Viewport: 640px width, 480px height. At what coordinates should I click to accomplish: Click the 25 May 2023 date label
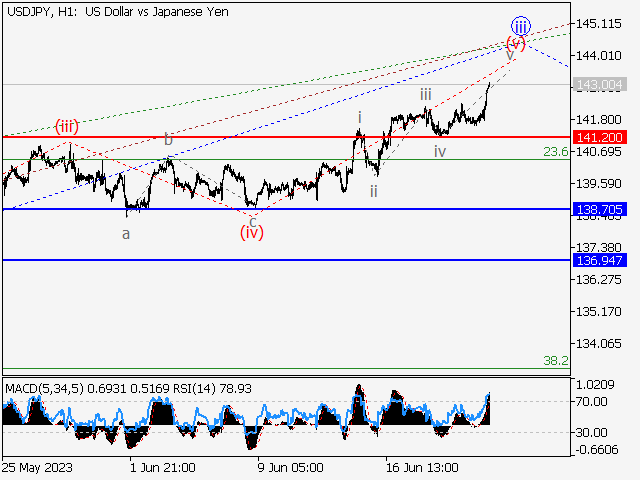click(x=38, y=467)
